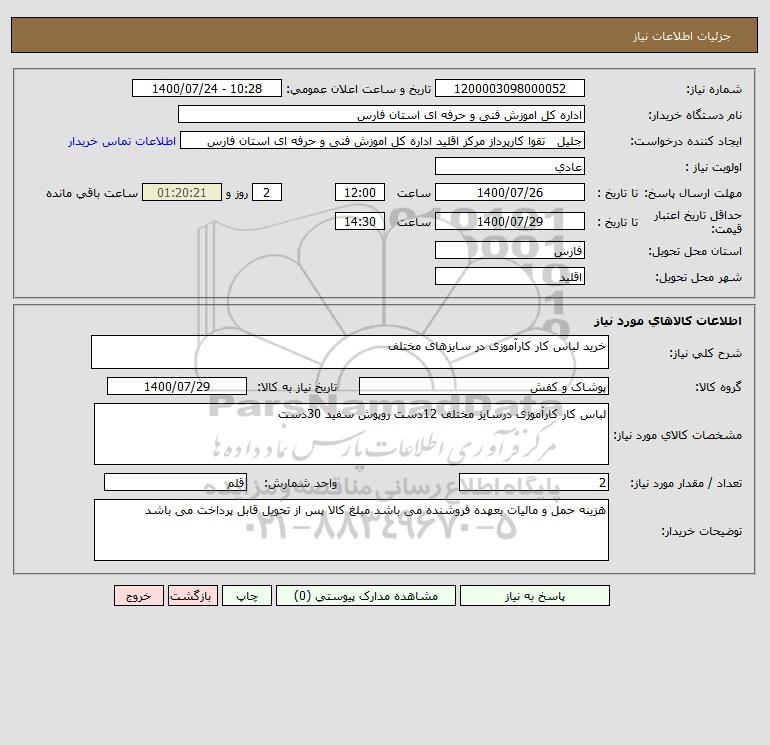Select the شماره نیاز field 1200003098000052
The width and height of the screenshot is (770, 745).
[510, 88]
